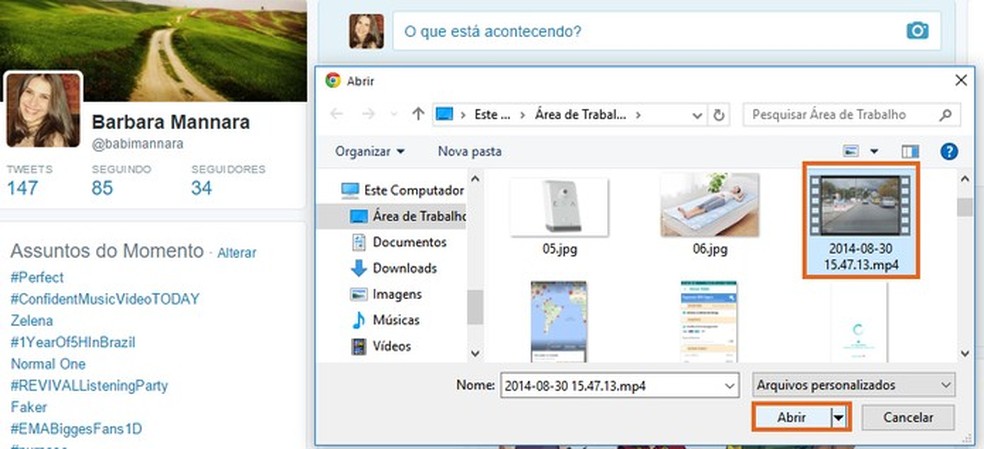Open #REVIVALListeningParty trend

click(89, 386)
